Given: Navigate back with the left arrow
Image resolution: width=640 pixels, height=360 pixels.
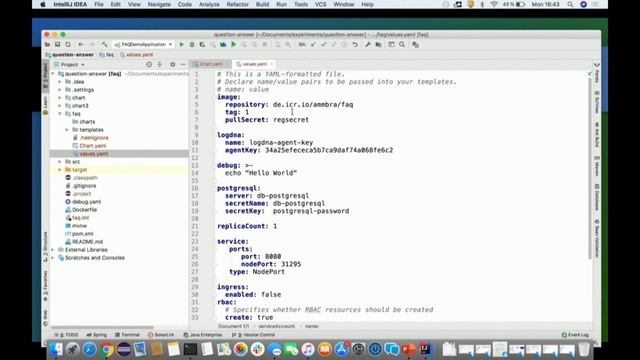Looking at the screenshot, I should pos(81,44).
